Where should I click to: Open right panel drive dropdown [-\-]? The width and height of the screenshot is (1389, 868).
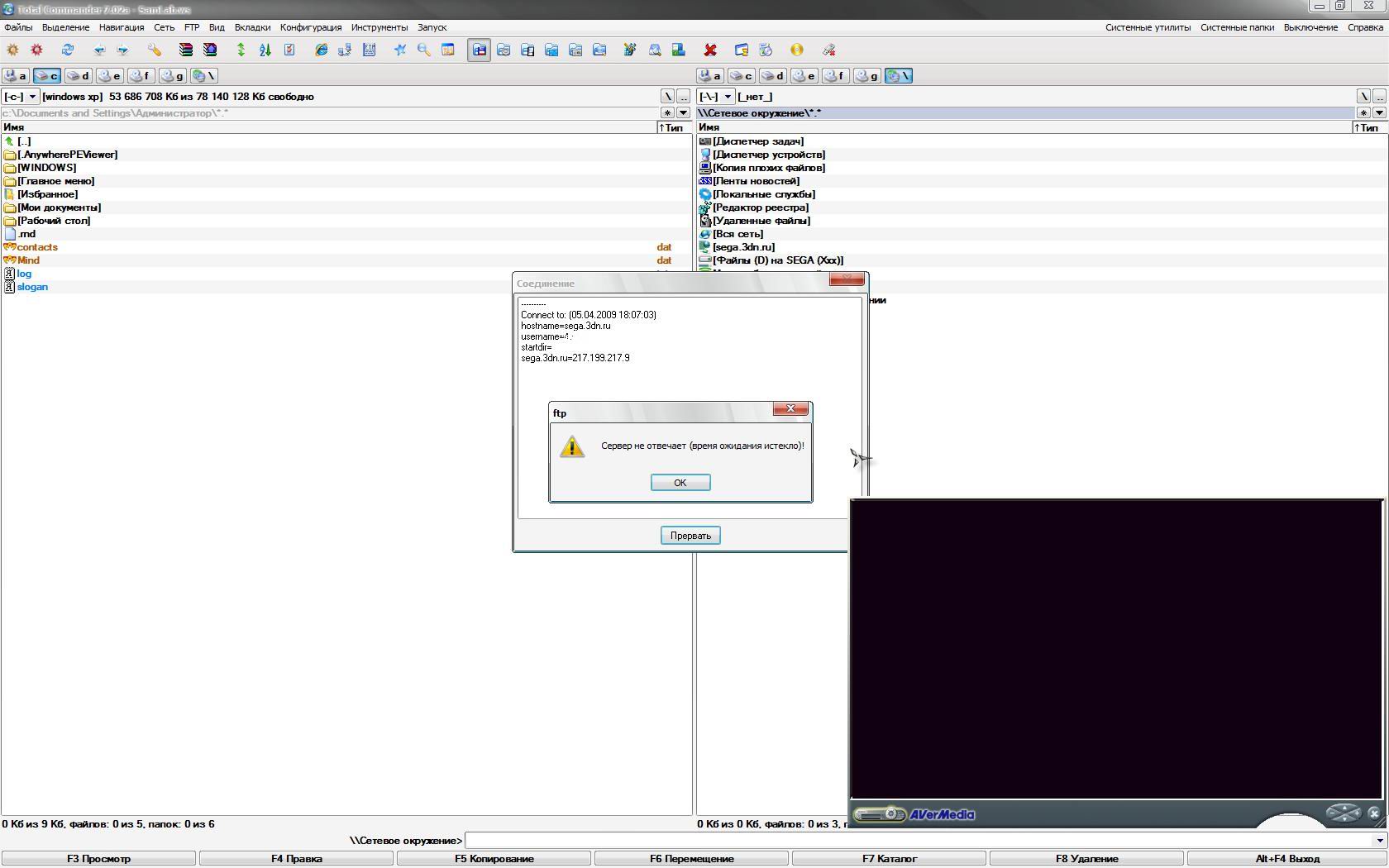(x=716, y=97)
